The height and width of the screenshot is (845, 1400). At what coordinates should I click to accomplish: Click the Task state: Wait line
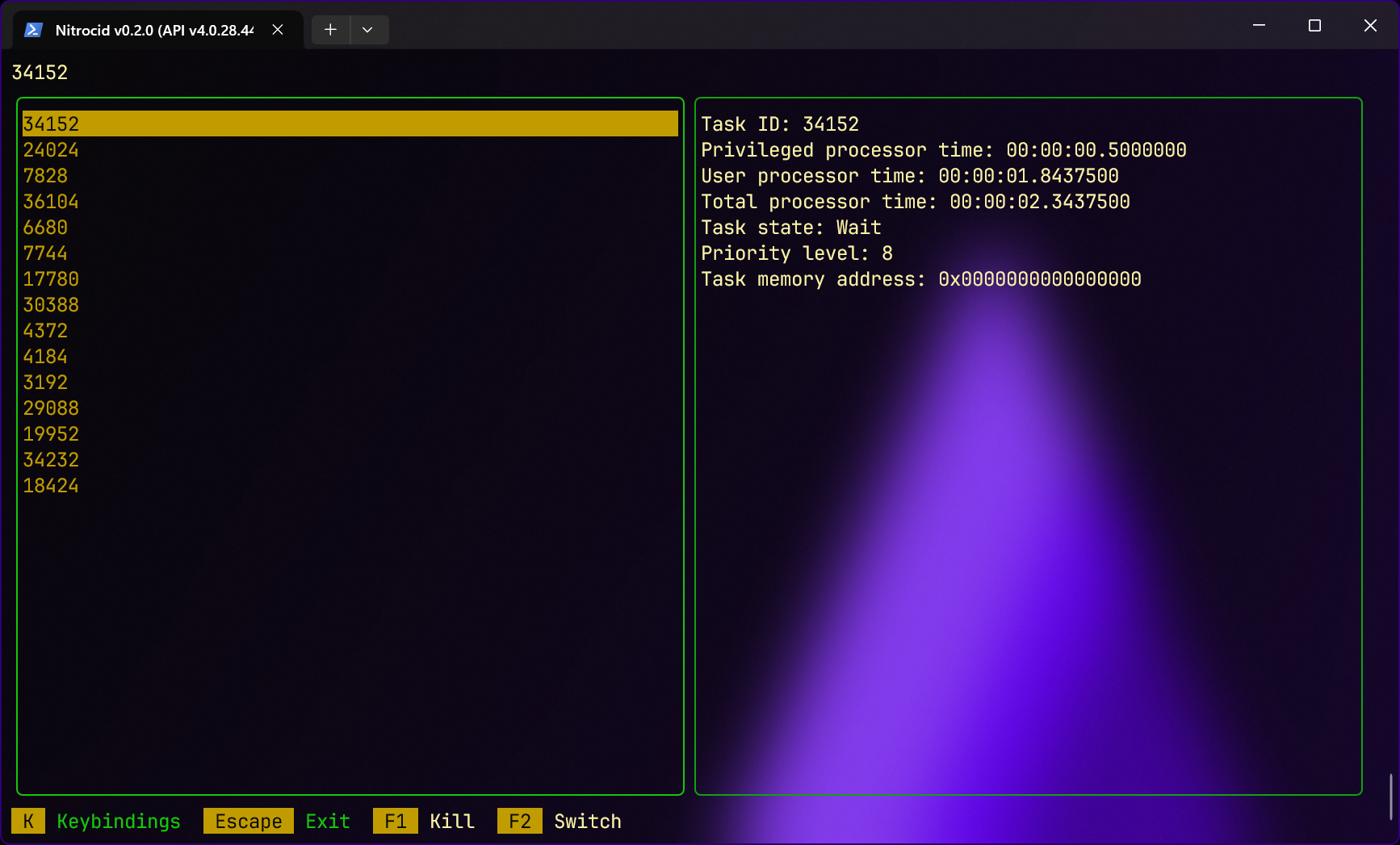coord(790,228)
